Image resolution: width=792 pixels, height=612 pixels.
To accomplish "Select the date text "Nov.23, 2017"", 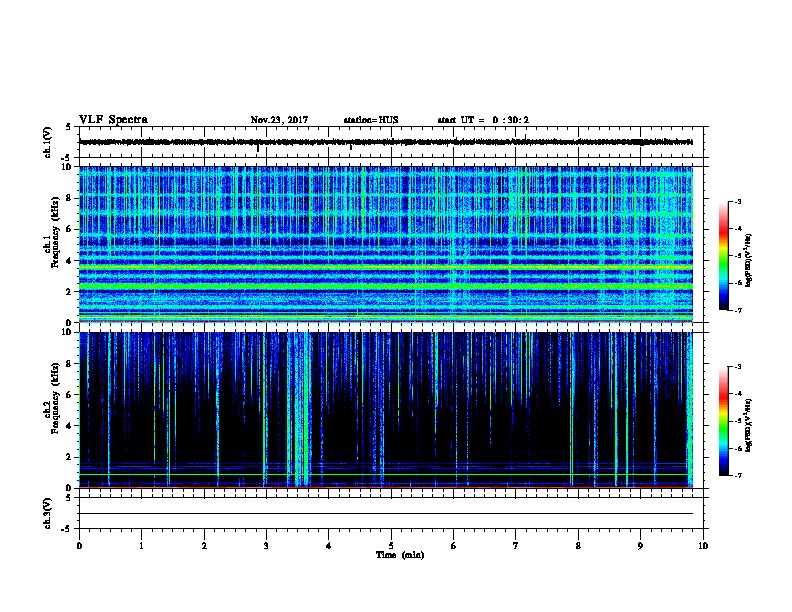I will 279,120.
